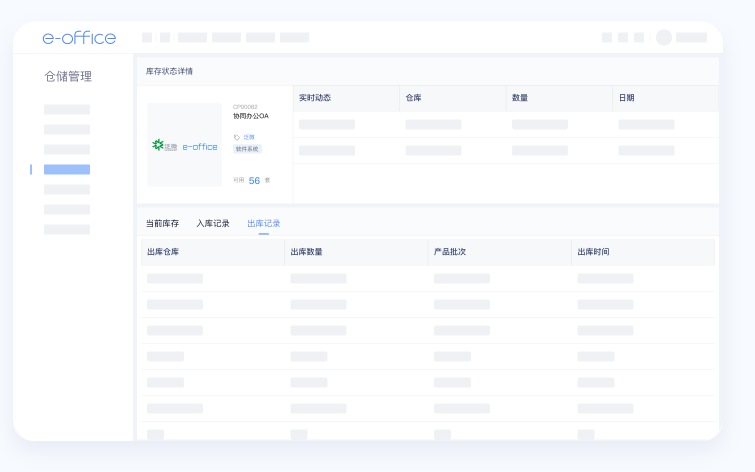Select the 出库记录 tab
The width and height of the screenshot is (755, 472).
coord(264,223)
